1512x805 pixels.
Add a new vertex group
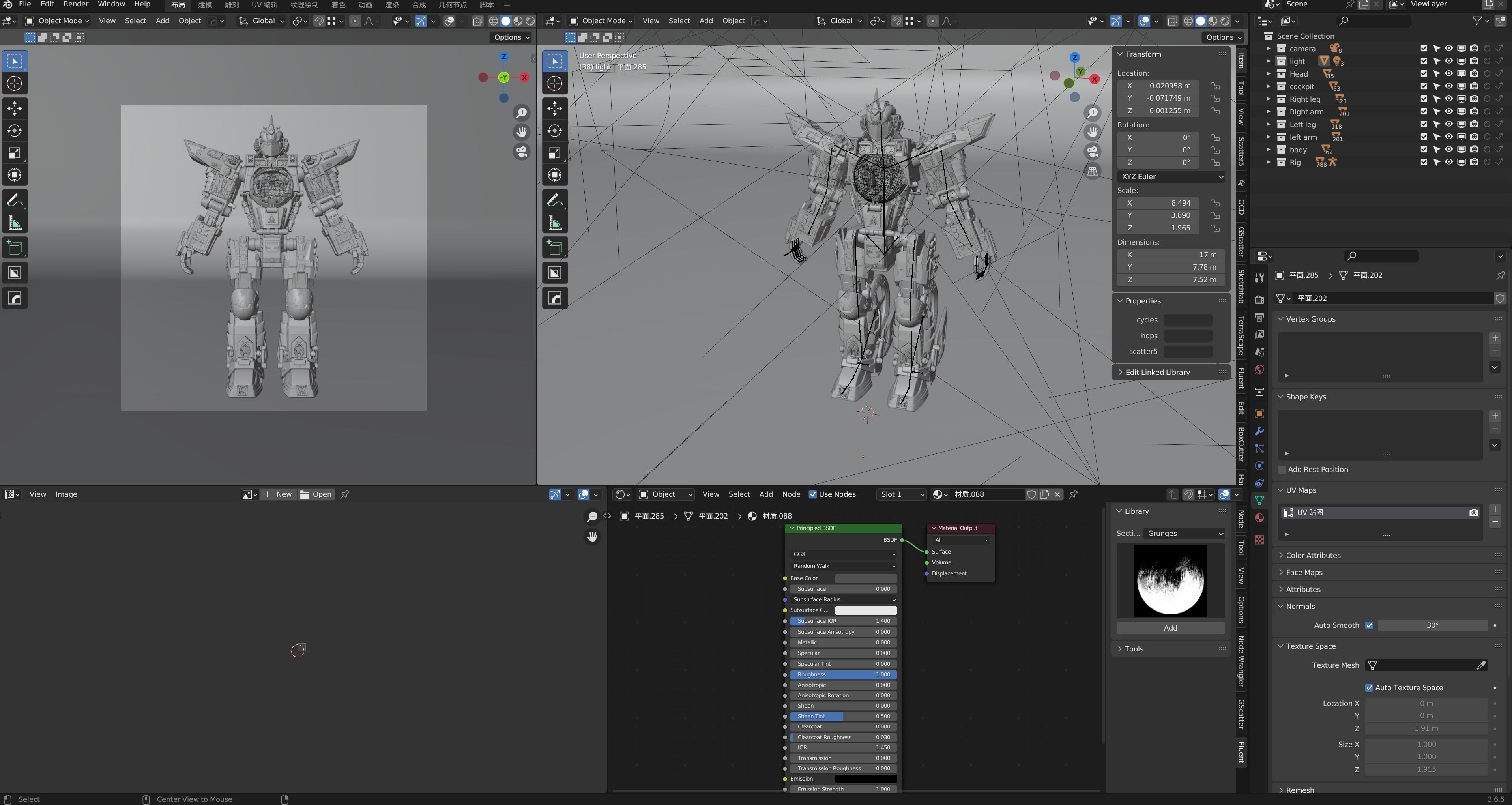(1495, 338)
